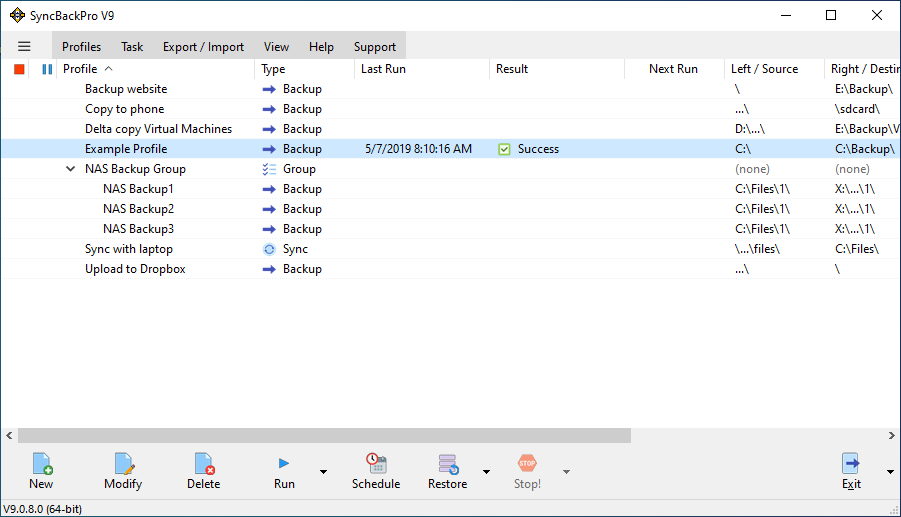Image resolution: width=901 pixels, height=517 pixels.
Task: Click the horizontal scrollbar thumb
Action: coord(324,435)
